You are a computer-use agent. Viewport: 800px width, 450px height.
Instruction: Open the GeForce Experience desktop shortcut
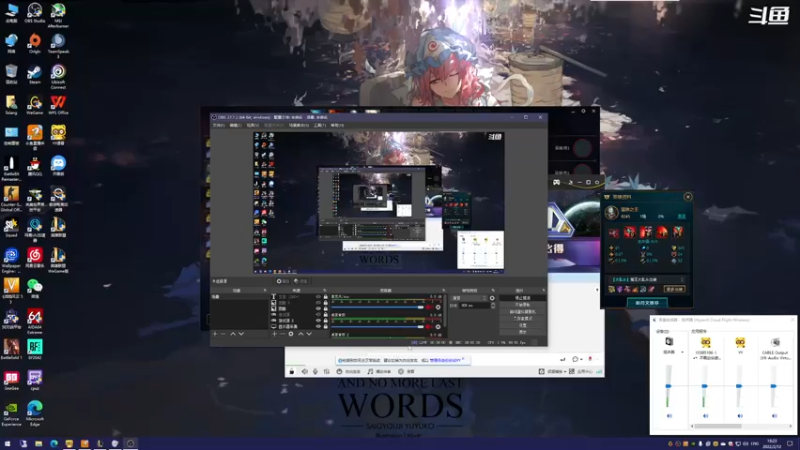point(11,414)
